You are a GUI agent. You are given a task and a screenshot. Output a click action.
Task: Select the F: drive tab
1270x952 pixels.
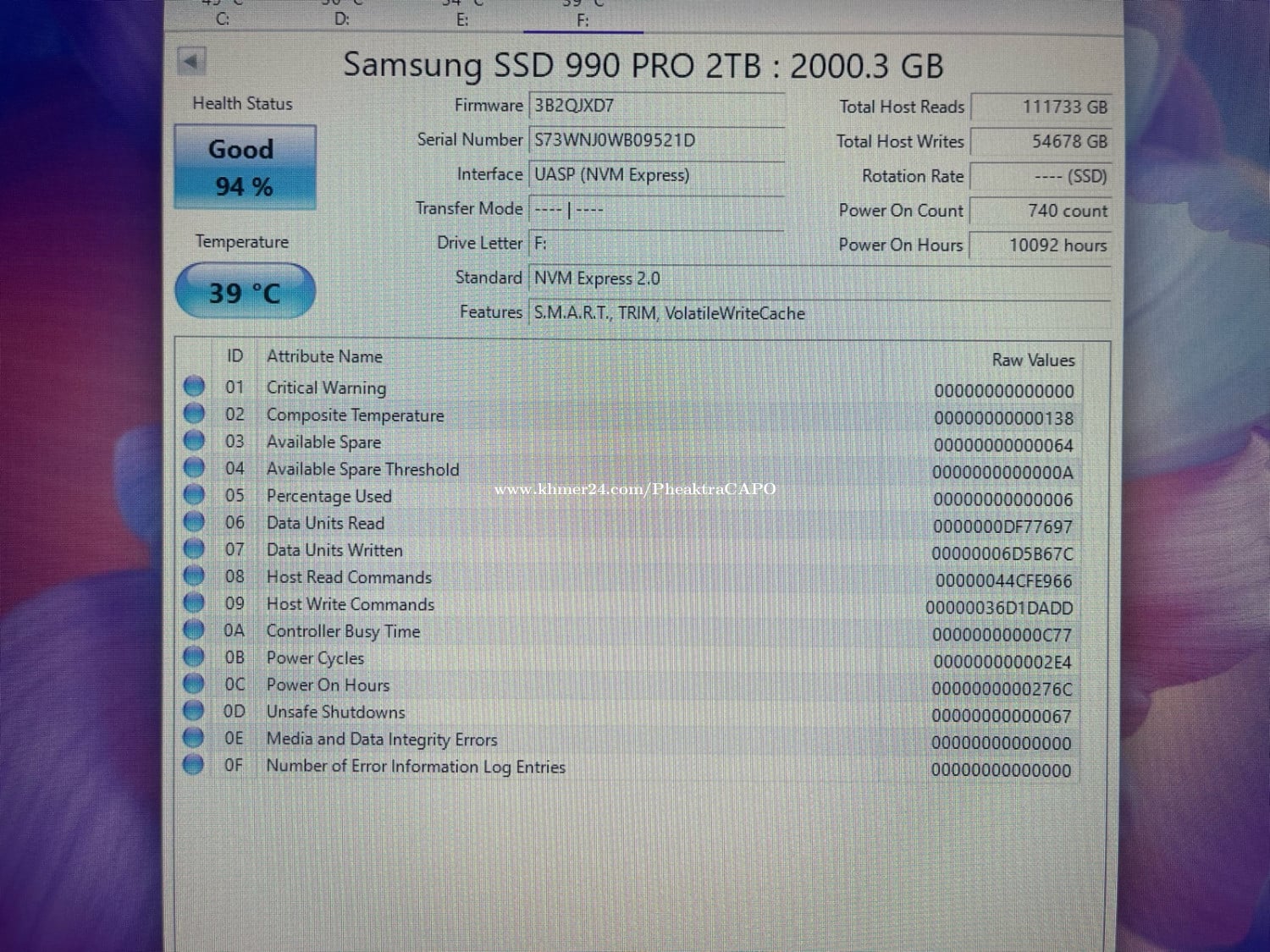(x=583, y=18)
